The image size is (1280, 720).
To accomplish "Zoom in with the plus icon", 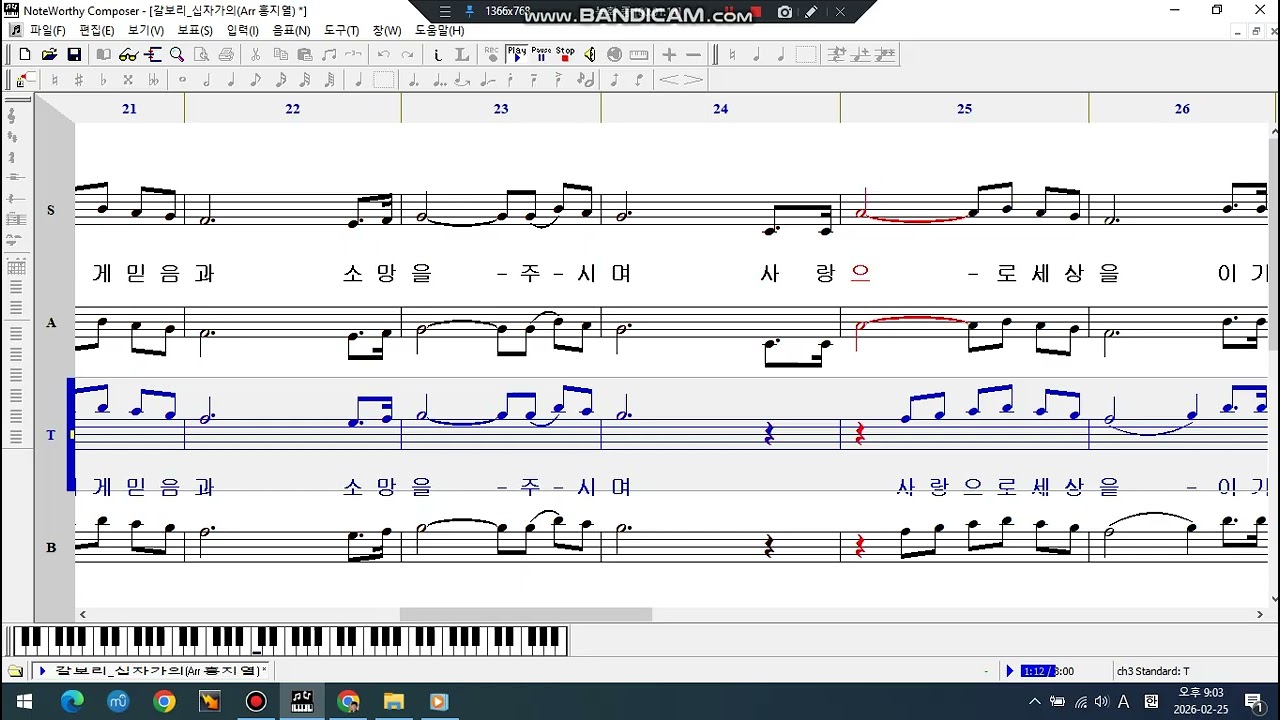I will tap(669, 55).
